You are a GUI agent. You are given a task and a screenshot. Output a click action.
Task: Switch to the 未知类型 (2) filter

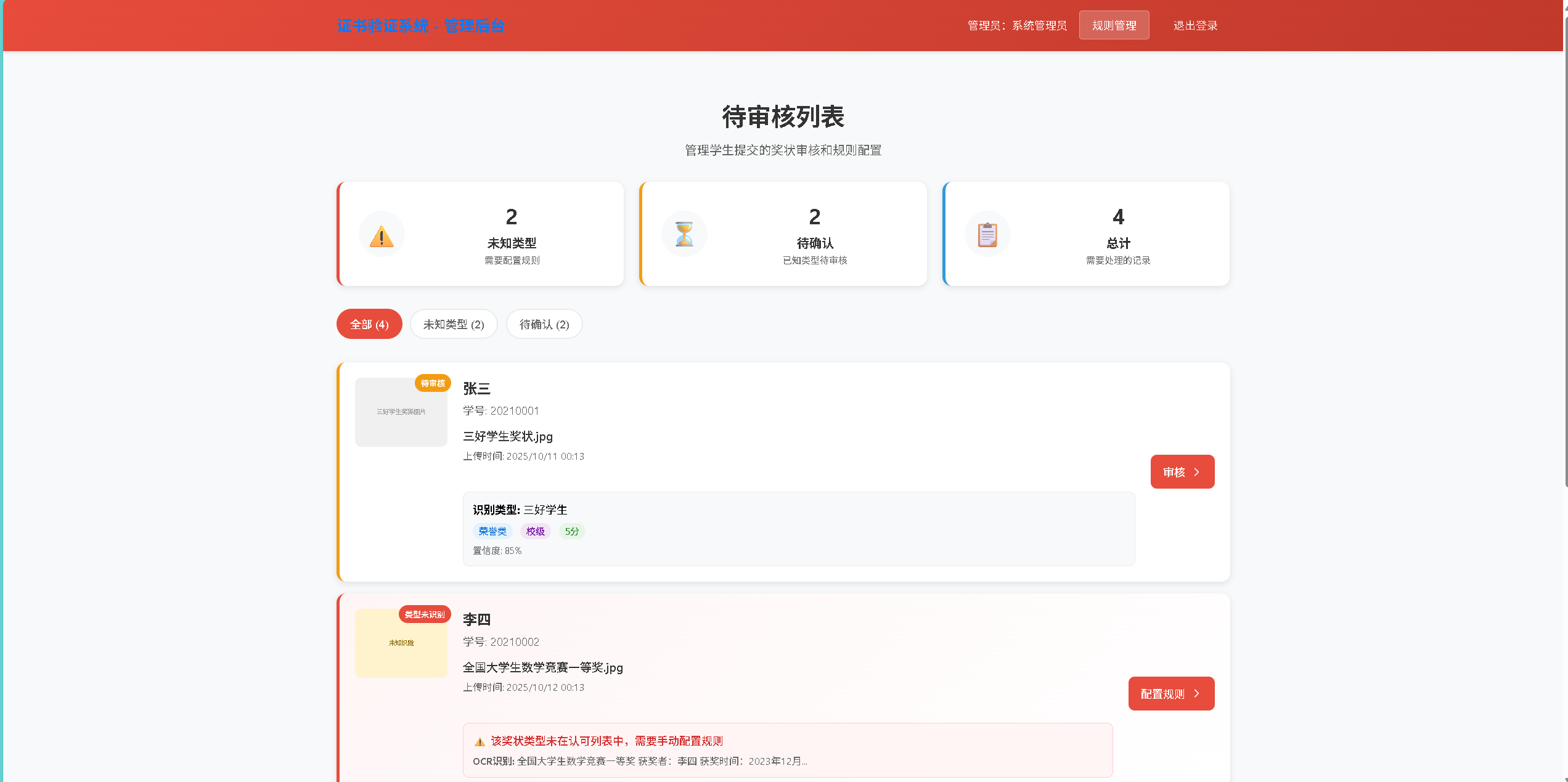click(454, 324)
